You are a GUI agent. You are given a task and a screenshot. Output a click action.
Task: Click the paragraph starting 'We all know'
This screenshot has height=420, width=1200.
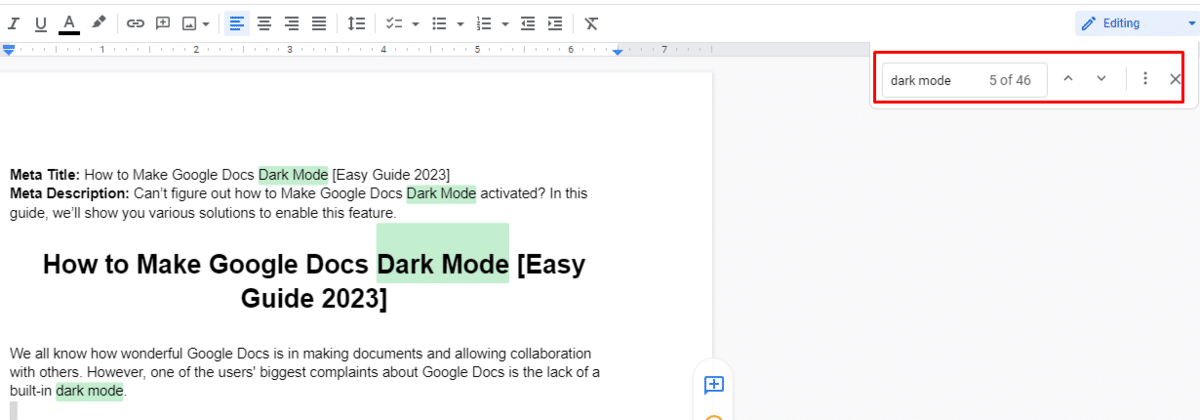305,372
